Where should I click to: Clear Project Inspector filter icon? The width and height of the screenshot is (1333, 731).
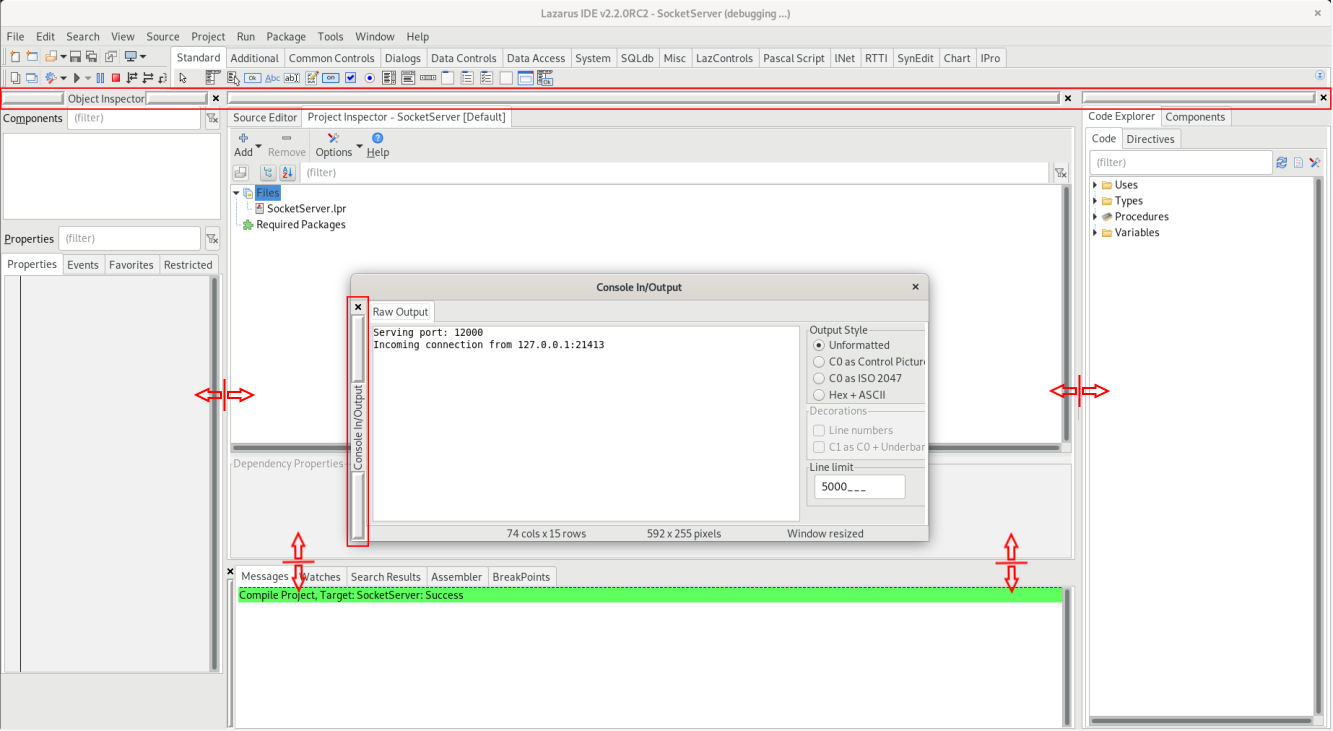click(1061, 173)
